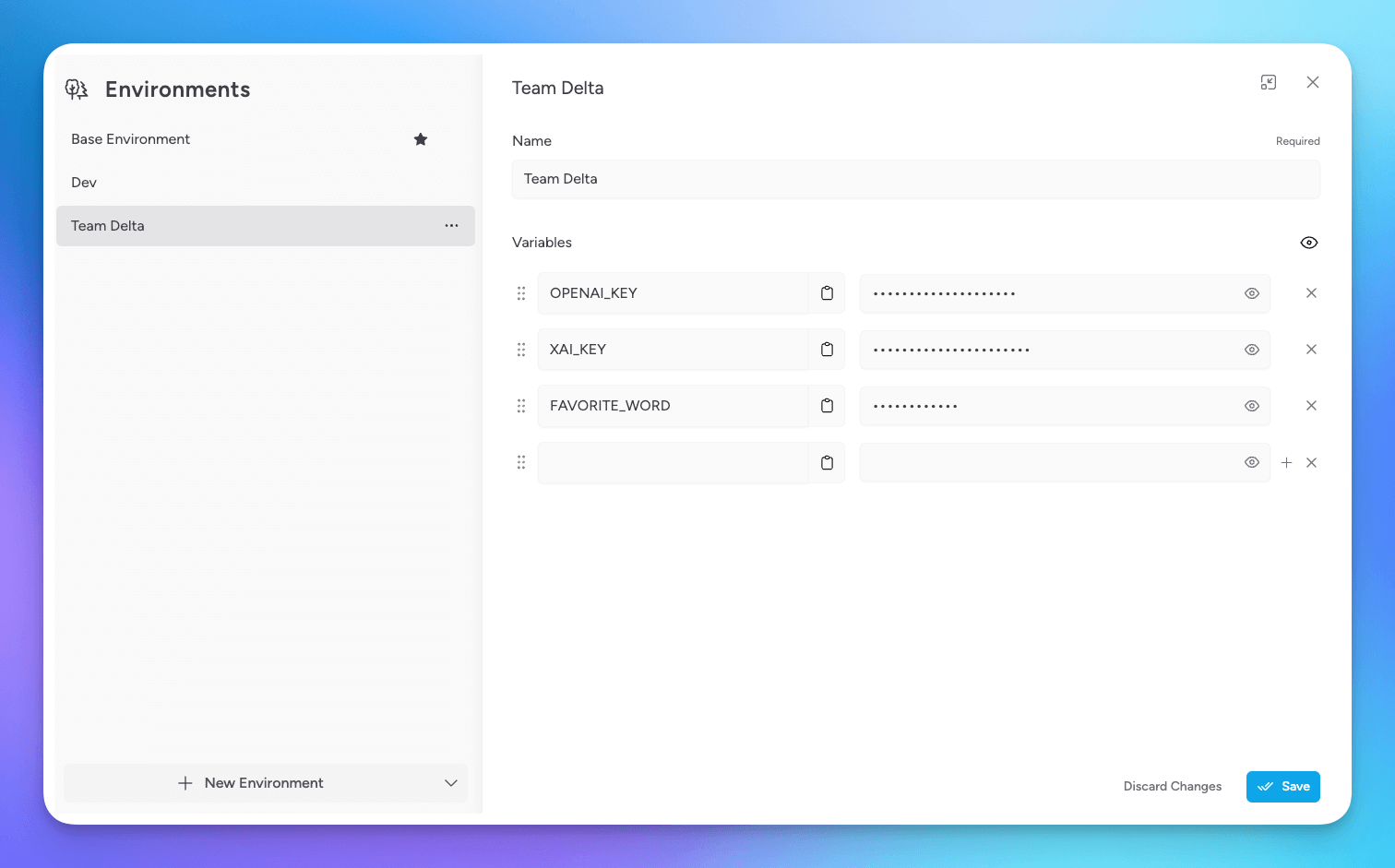Image resolution: width=1395 pixels, height=868 pixels.
Task: Save the environment changes
Action: point(1282,787)
